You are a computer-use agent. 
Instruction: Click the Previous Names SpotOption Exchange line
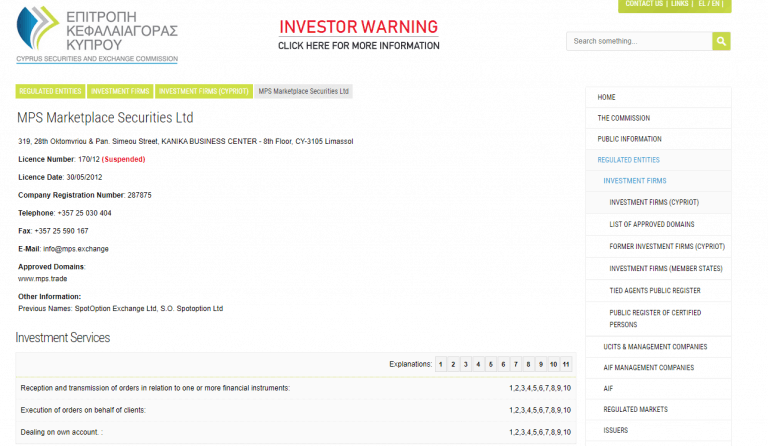(120, 309)
